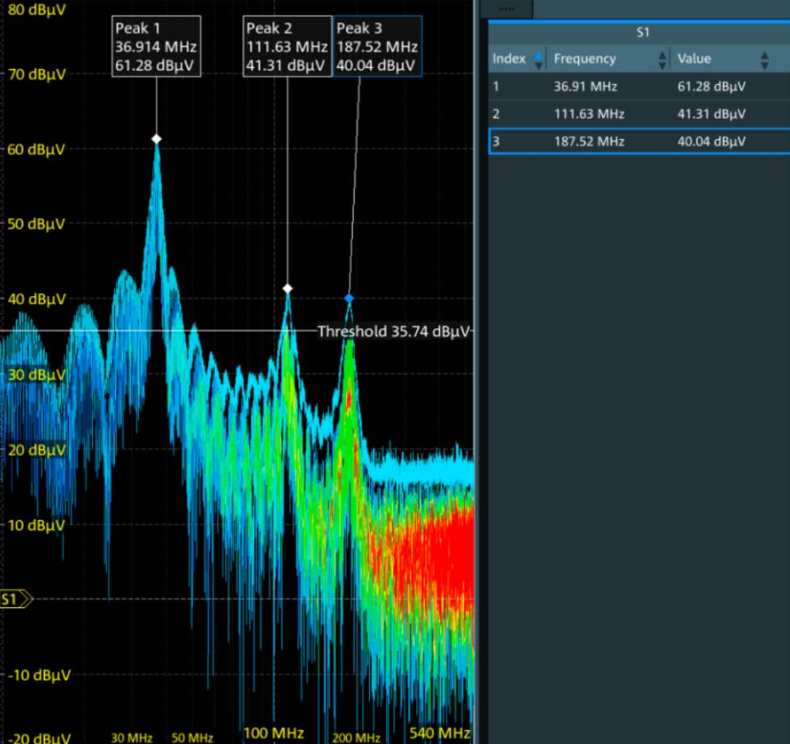The image size is (790, 744).
Task: Click the 200 MHz axis label
Action: [x=356, y=738]
